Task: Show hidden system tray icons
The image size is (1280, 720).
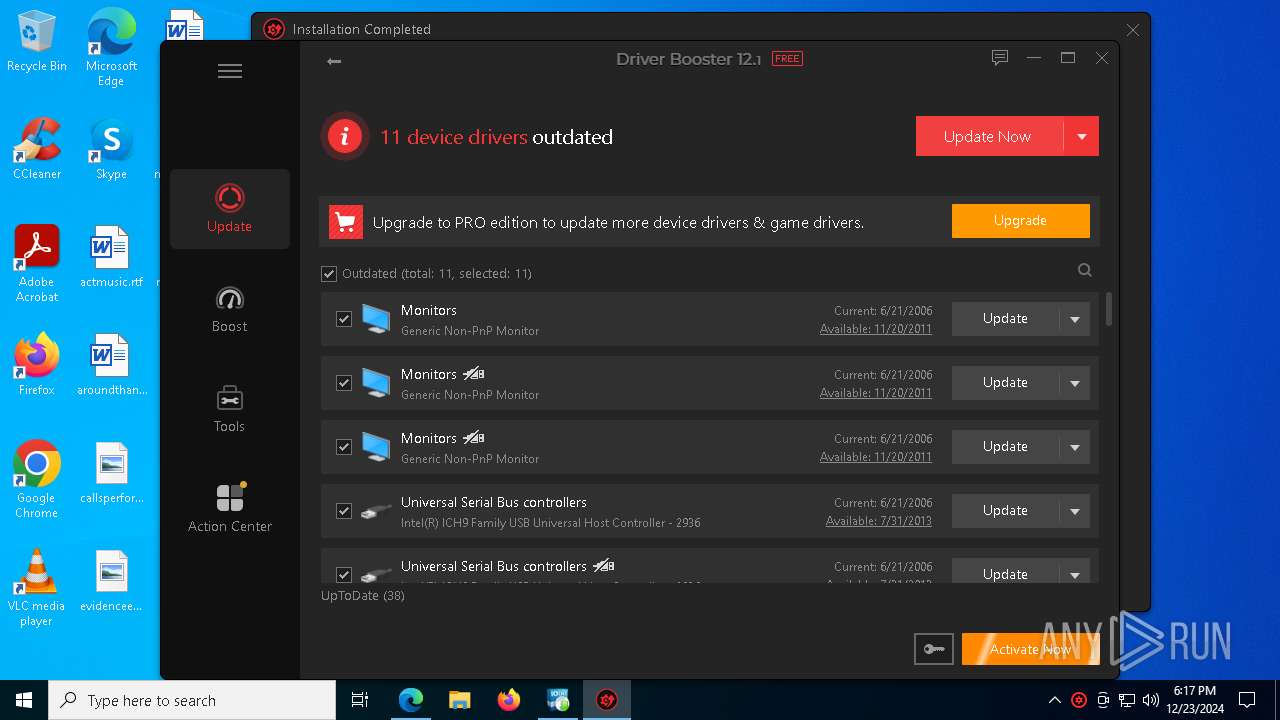Action: point(1054,700)
